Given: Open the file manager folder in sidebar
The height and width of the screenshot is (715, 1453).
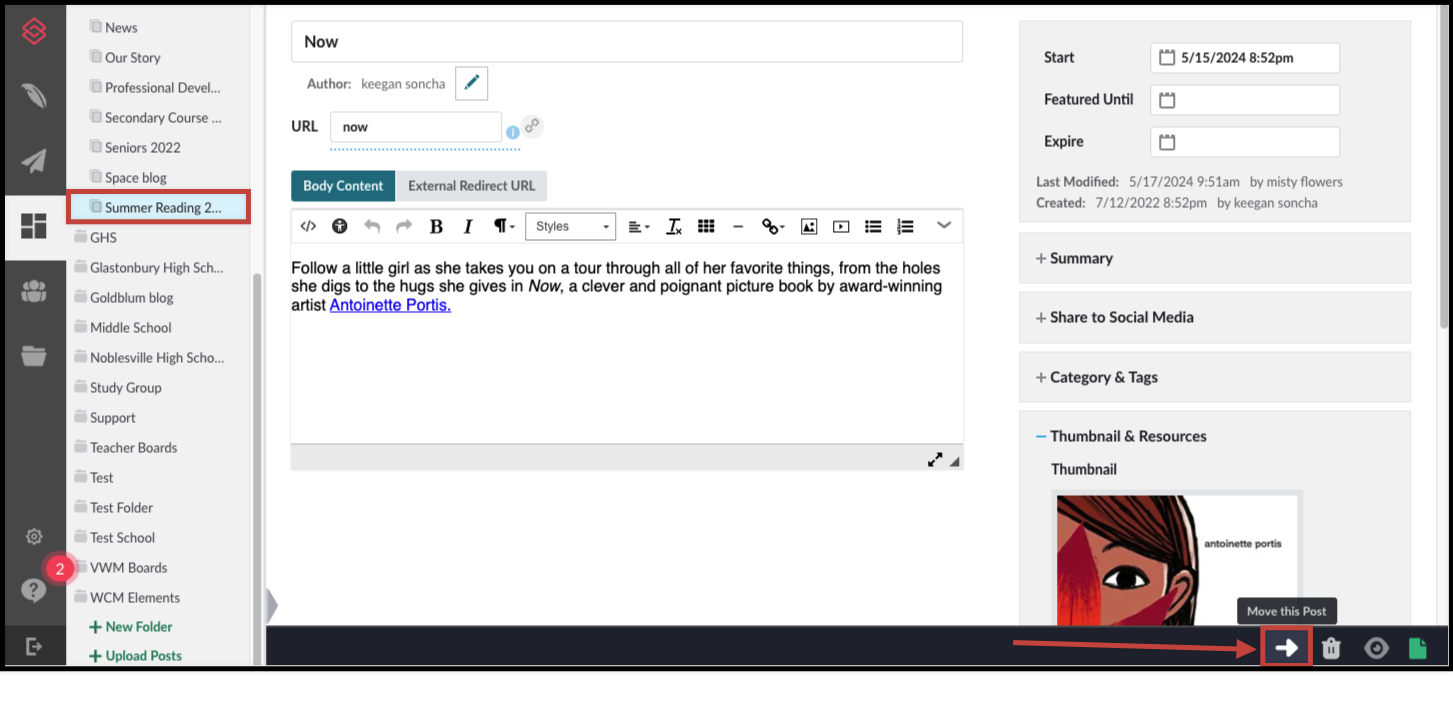Looking at the screenshot, I should point(34,355).
